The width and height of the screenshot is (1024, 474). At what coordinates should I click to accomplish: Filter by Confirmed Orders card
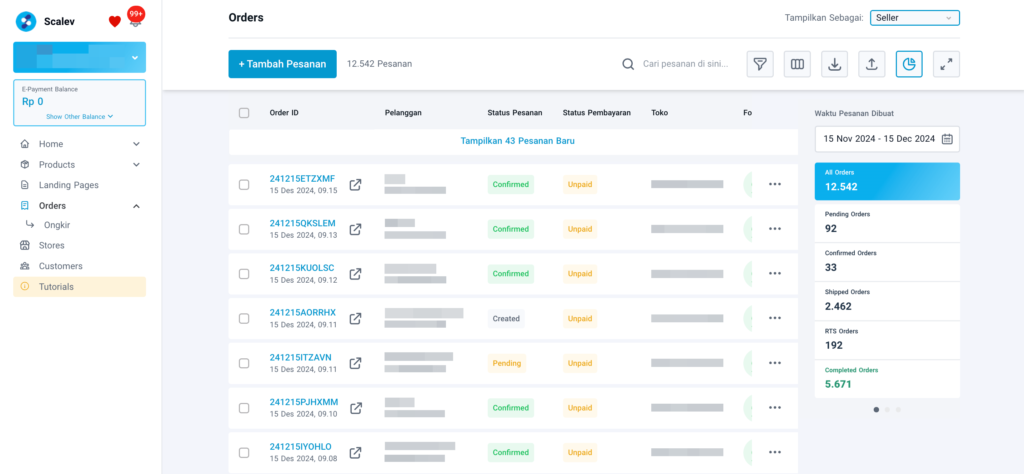(x=887, y=262)
